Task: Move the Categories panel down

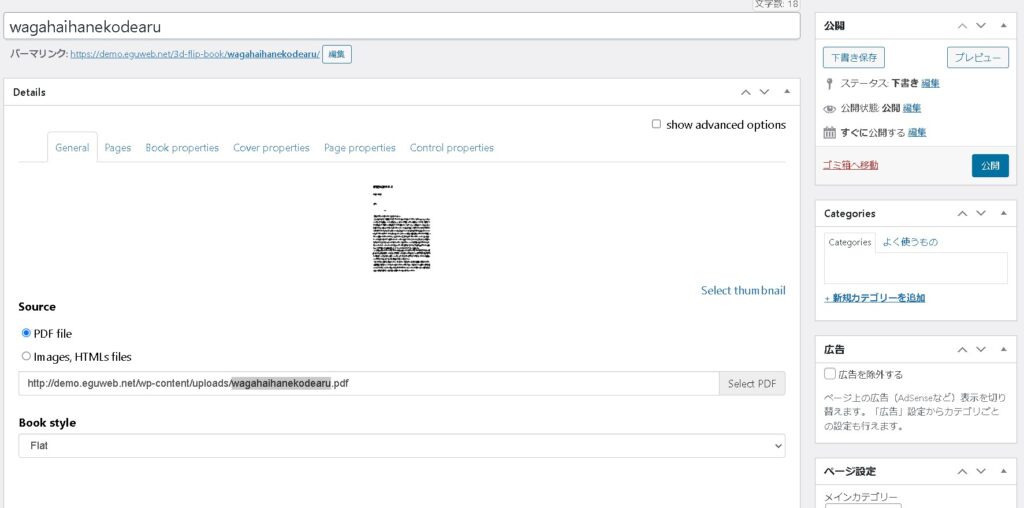Action: tap(981, 213)
